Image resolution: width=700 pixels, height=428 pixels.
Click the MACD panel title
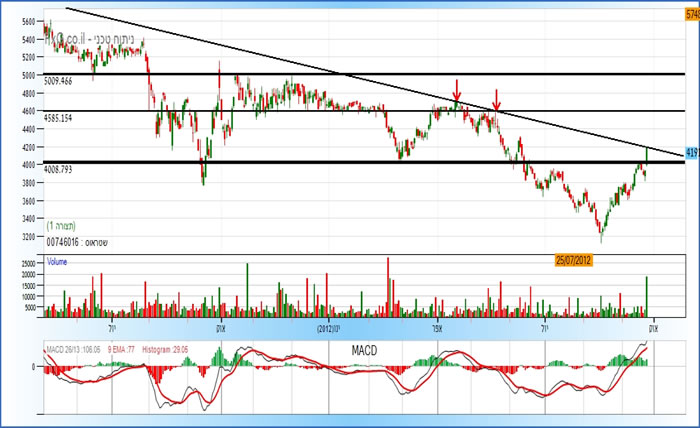pos(364,352)
